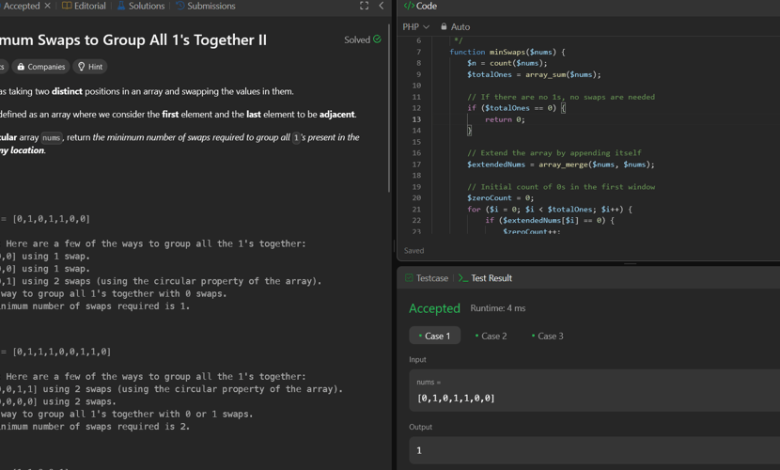Select the Test Result tab
Viewport: 780px width, 470px height.
pyautogui.click(x=485, y=278)
